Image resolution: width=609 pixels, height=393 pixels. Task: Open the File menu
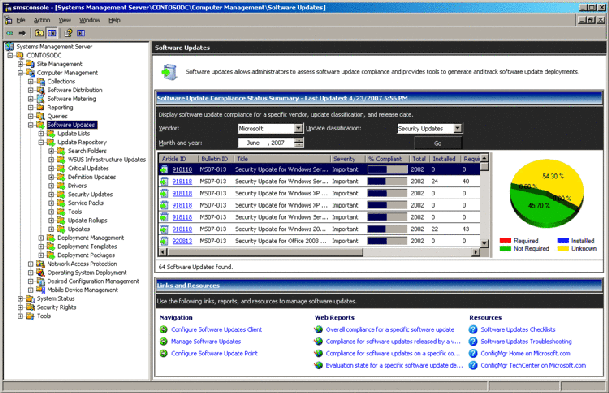click(x=21, y=20)
